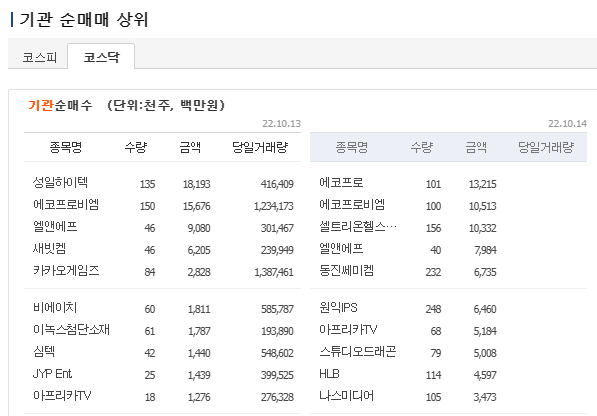Click the 새빗켐 stock name
Image resolution: width=597 pixels, height=416 pixels.
[x=49, y=249]
